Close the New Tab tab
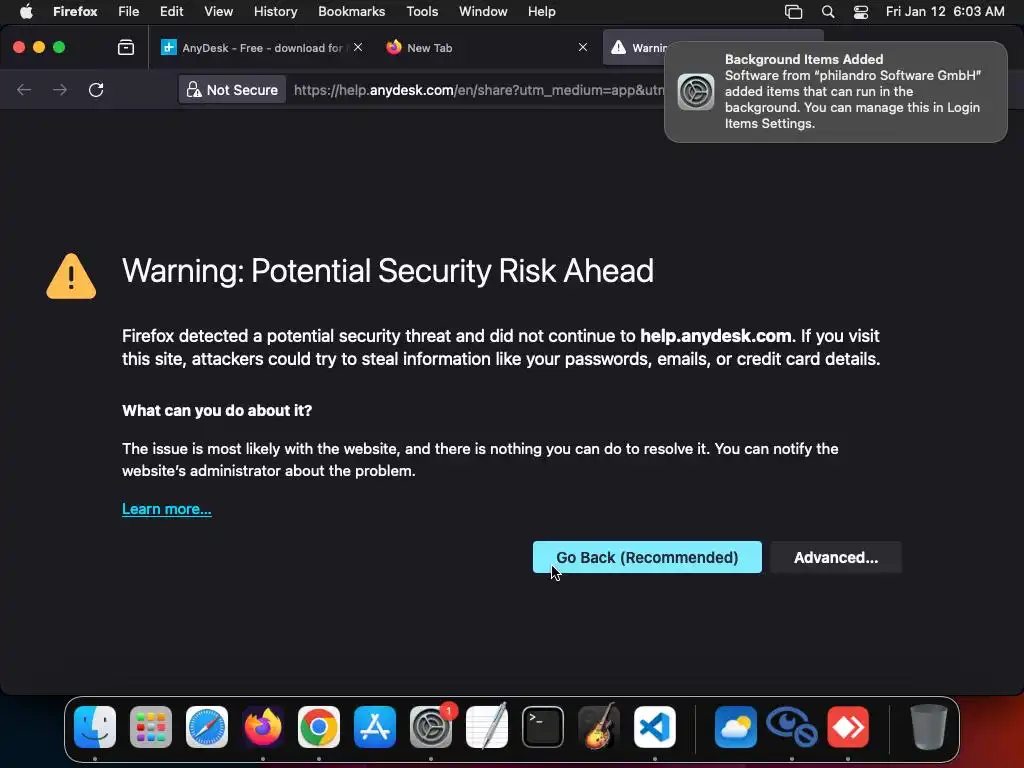The image size is (1024, 768). coord(583,47)
